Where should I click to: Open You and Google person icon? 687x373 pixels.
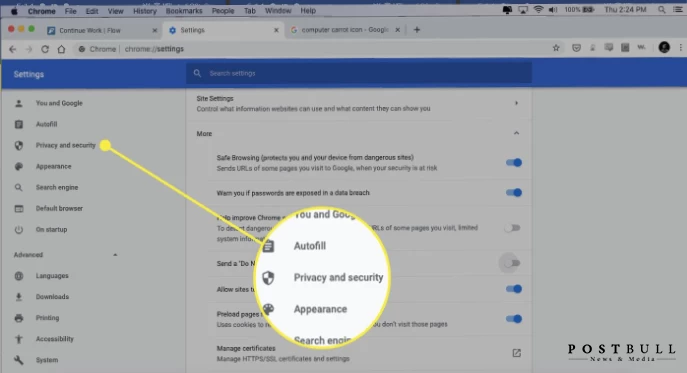pyautogui.click(x=18, y=103)
